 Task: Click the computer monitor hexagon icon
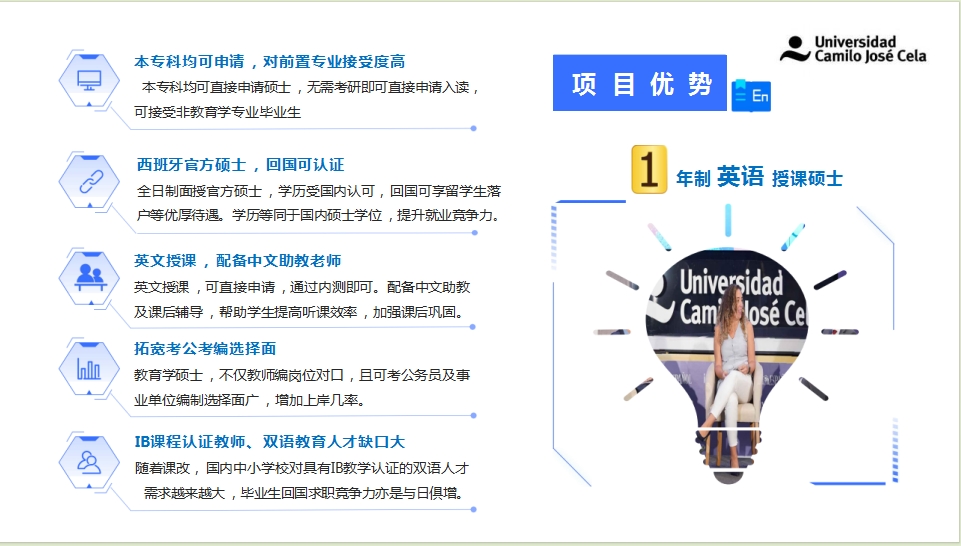coord(89,80)
